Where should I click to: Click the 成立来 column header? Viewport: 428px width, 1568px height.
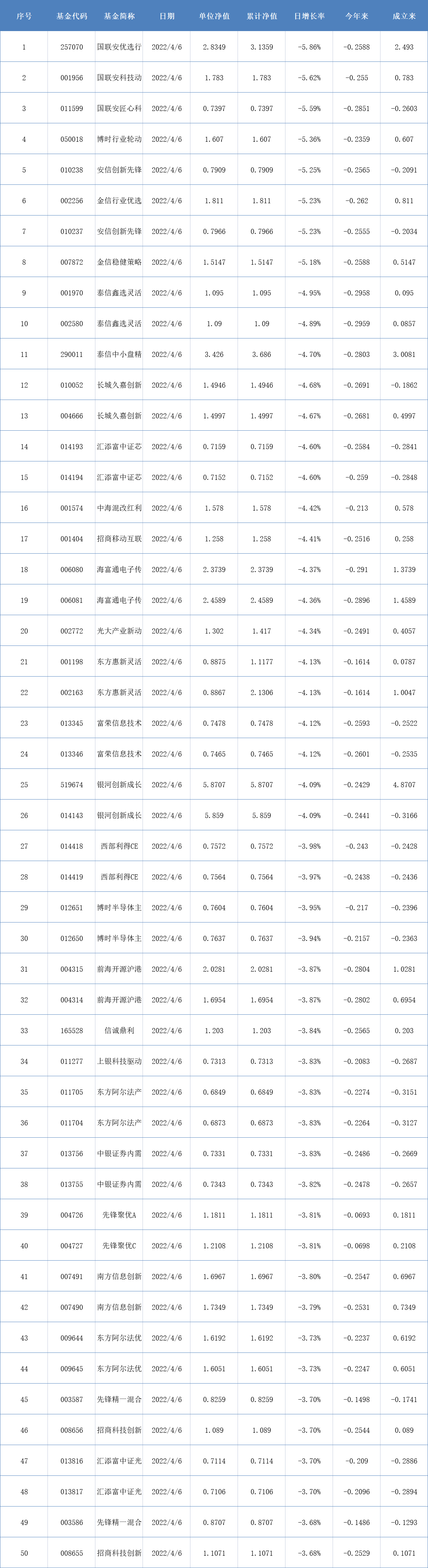point(404,16)
